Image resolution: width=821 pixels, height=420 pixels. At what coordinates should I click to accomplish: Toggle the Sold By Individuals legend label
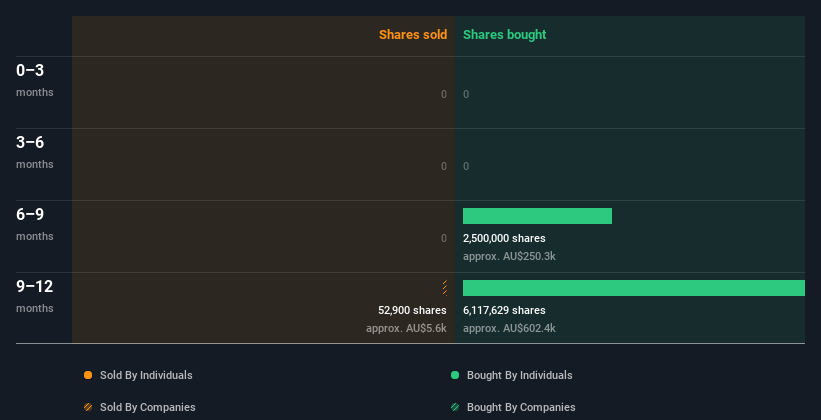coord(146,375)
